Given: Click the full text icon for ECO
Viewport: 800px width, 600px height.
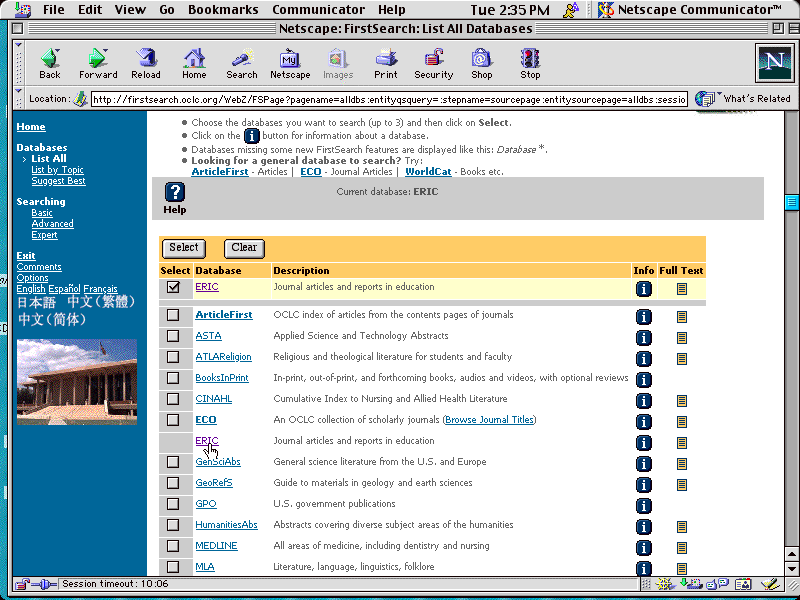Looking at the screenshot, I should [682, 422].
